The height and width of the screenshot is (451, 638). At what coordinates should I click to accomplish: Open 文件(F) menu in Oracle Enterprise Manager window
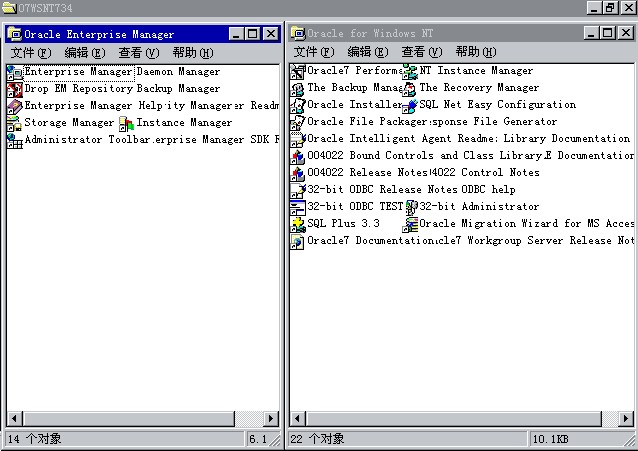pyautogui.click(x=31, y=53)
